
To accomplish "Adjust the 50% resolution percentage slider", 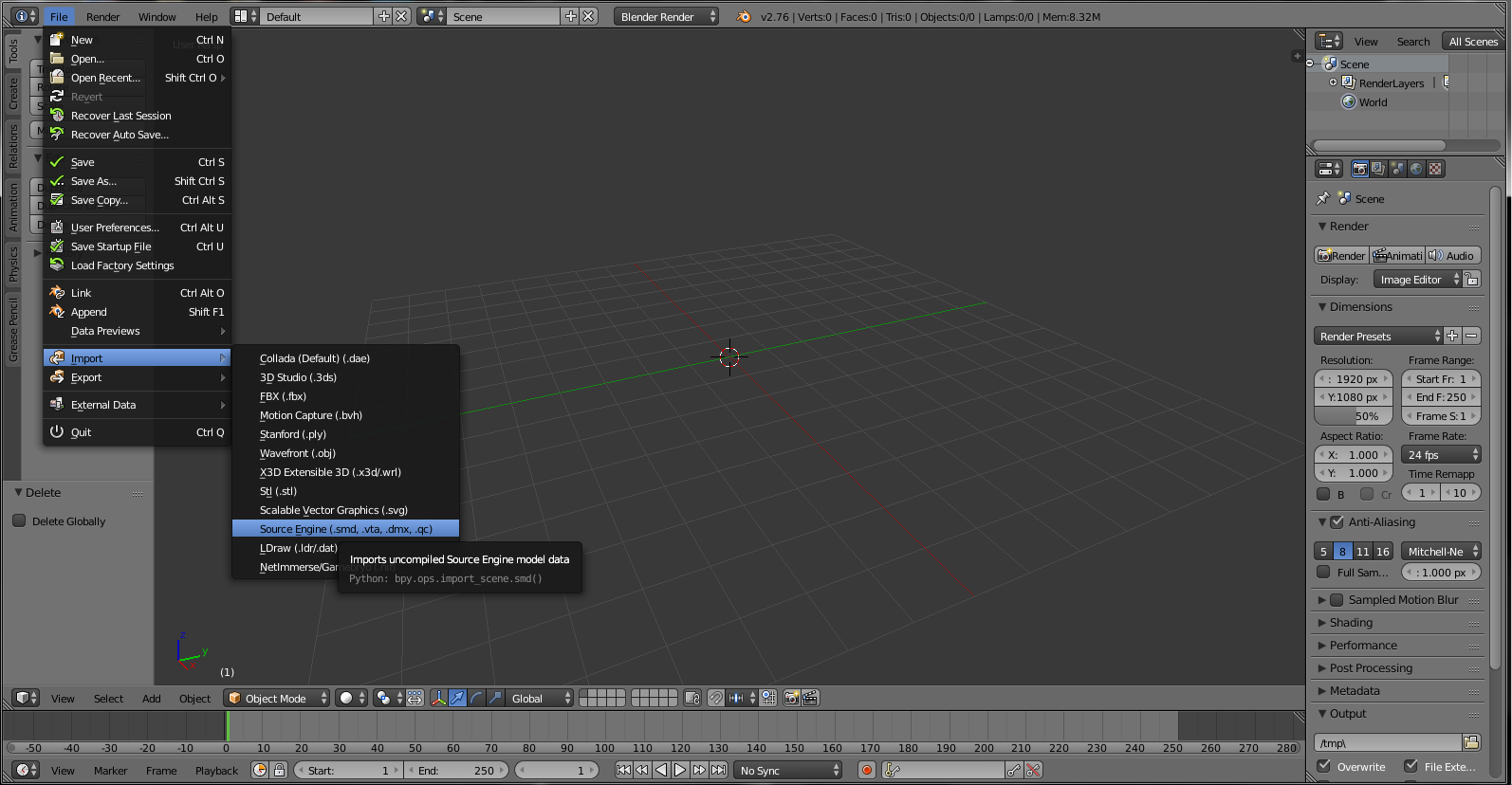I will click(1353, 415).
